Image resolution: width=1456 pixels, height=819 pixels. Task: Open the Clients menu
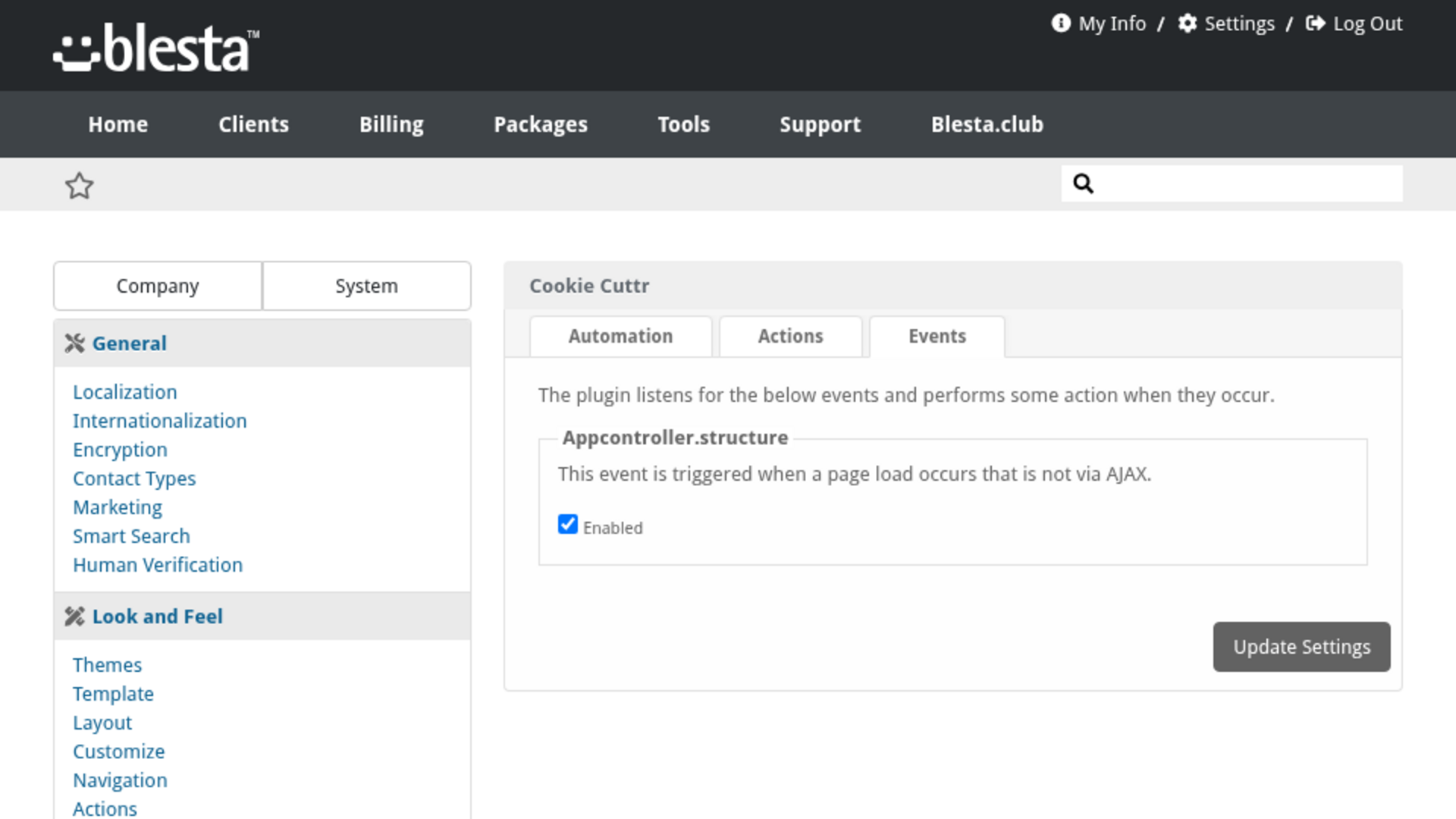coord(253,124)
